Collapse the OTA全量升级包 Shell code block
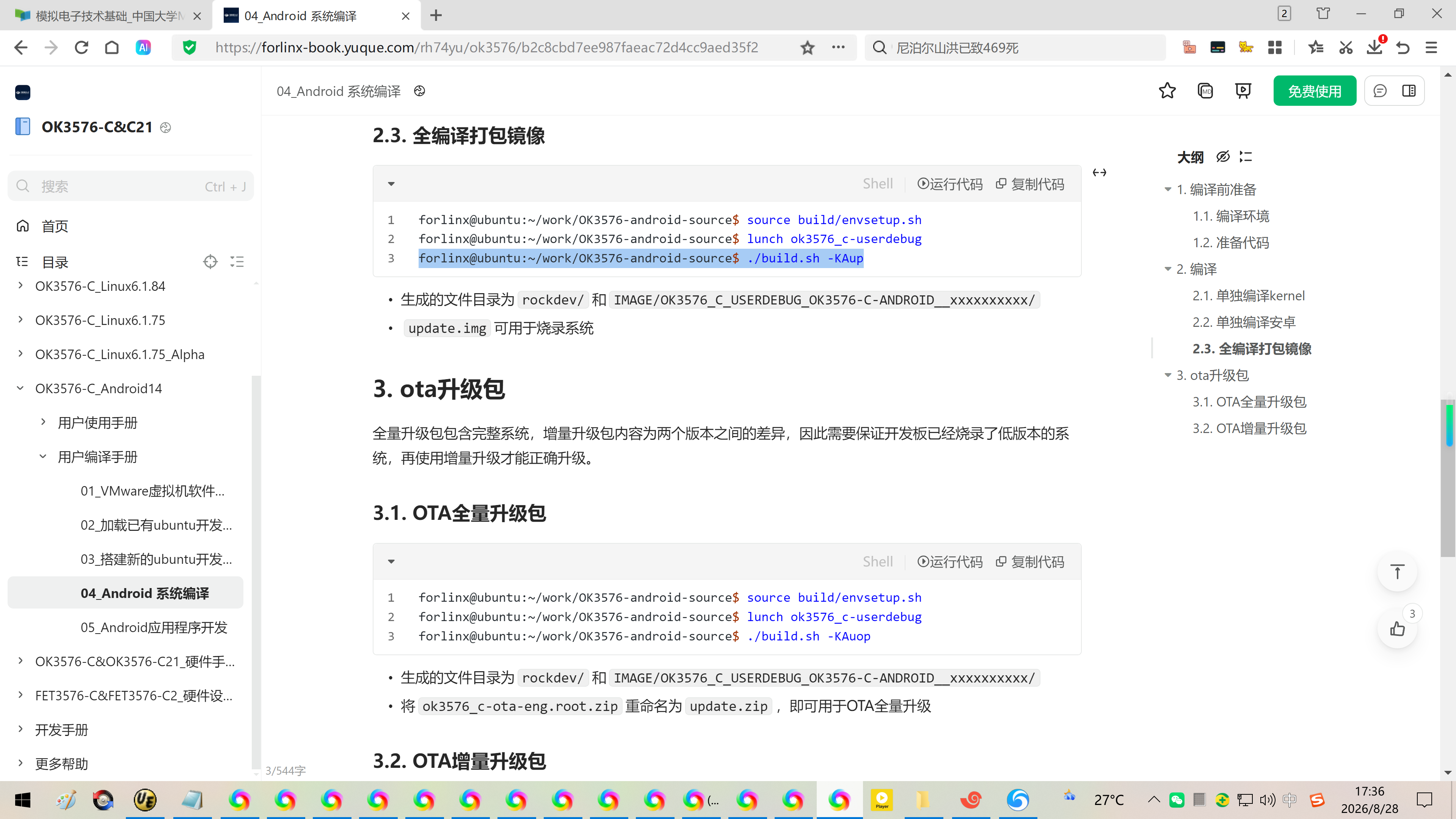 pyautogui.click(x=391, y=561)
